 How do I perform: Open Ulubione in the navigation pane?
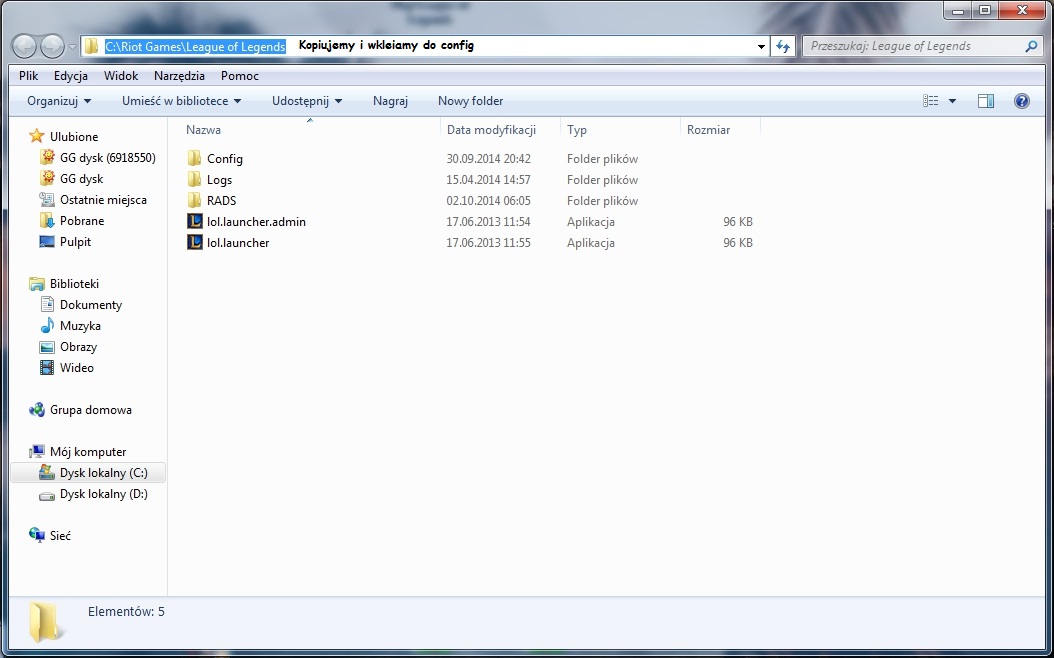[x=73, y=136]
